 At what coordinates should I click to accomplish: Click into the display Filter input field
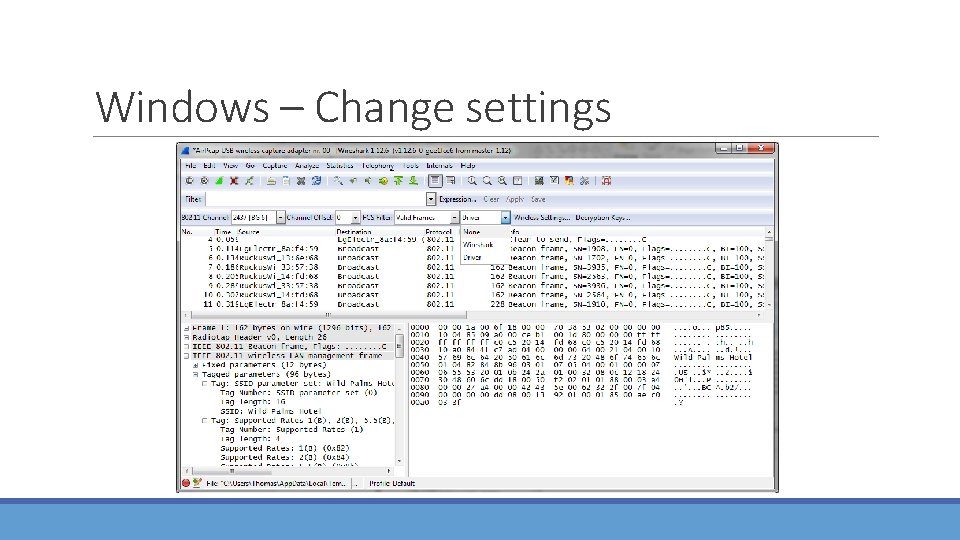(316, 199)
